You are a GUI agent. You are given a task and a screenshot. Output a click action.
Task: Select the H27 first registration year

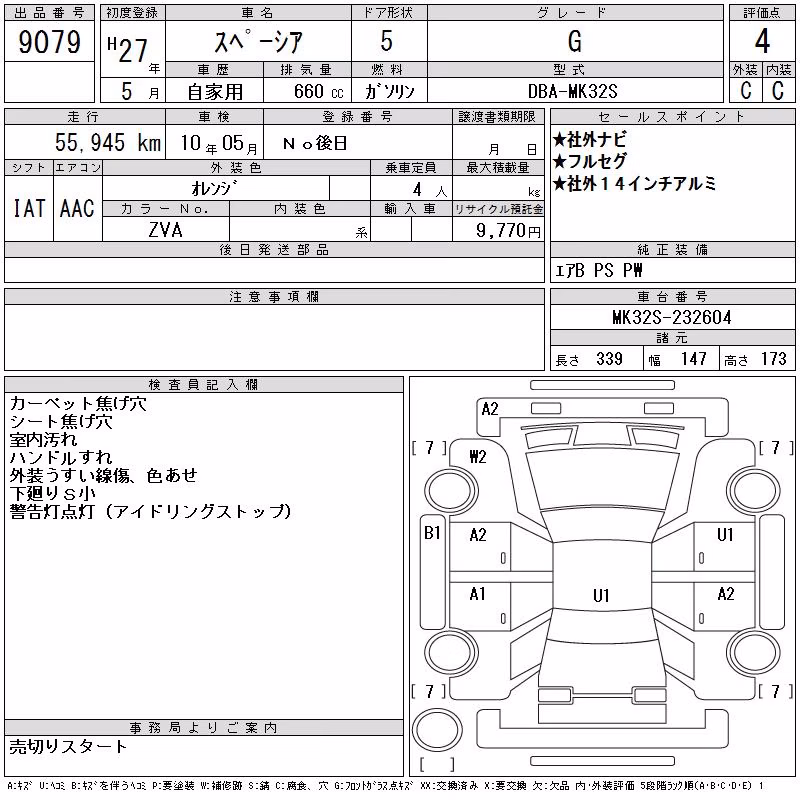(x=128, y=49)
